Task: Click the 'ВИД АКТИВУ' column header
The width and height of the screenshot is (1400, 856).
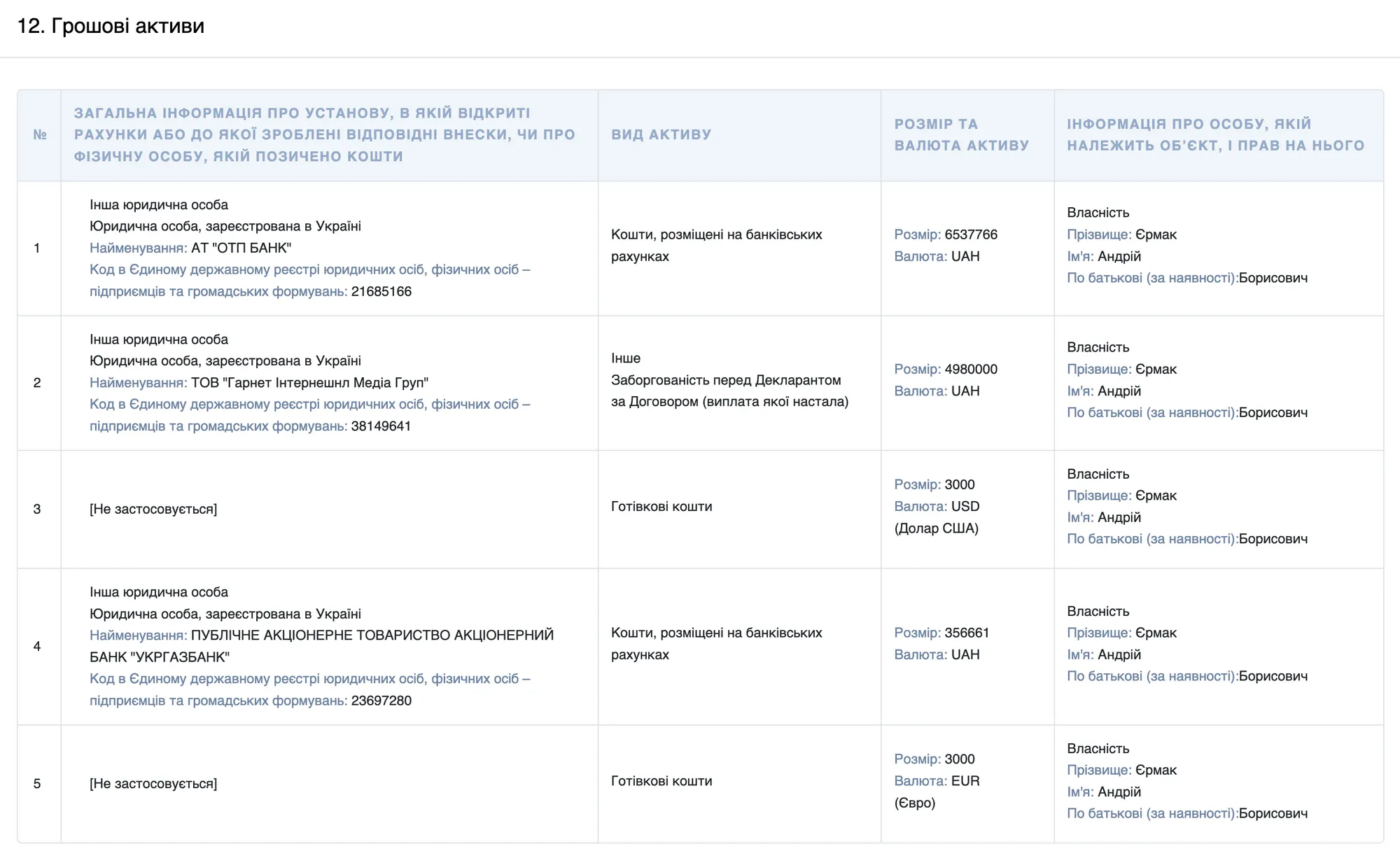Action: click(x=661, y=134)
